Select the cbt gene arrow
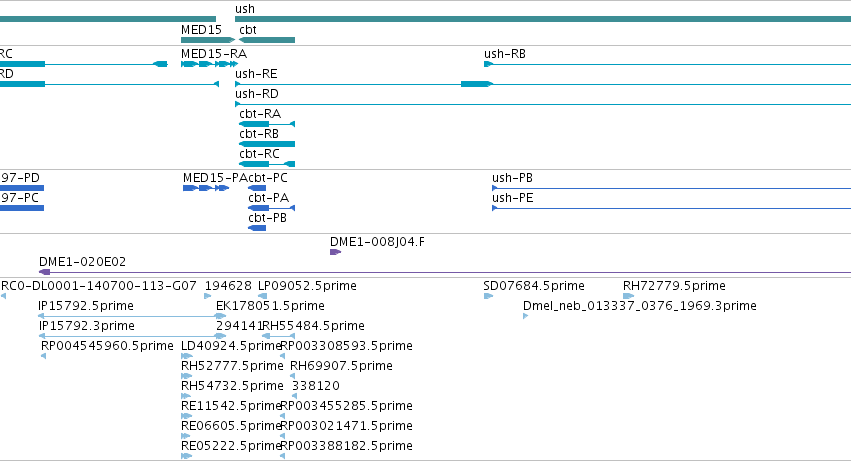851x461 pixels. click(267, 40)
